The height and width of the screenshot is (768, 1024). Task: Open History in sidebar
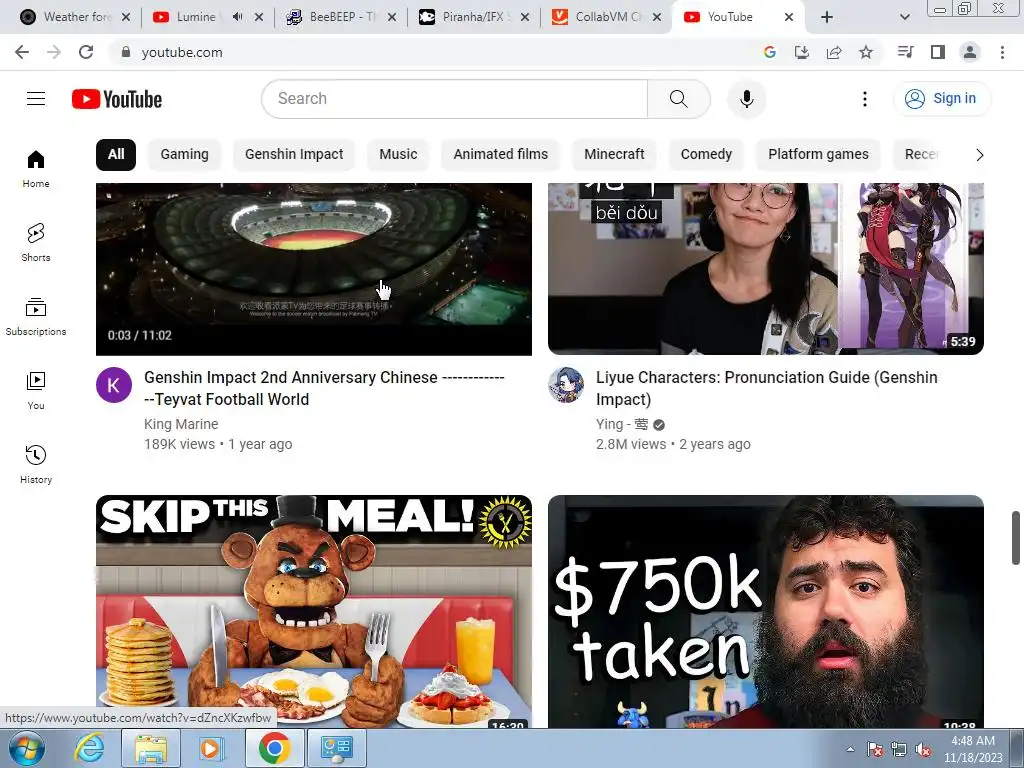(36, 465)
